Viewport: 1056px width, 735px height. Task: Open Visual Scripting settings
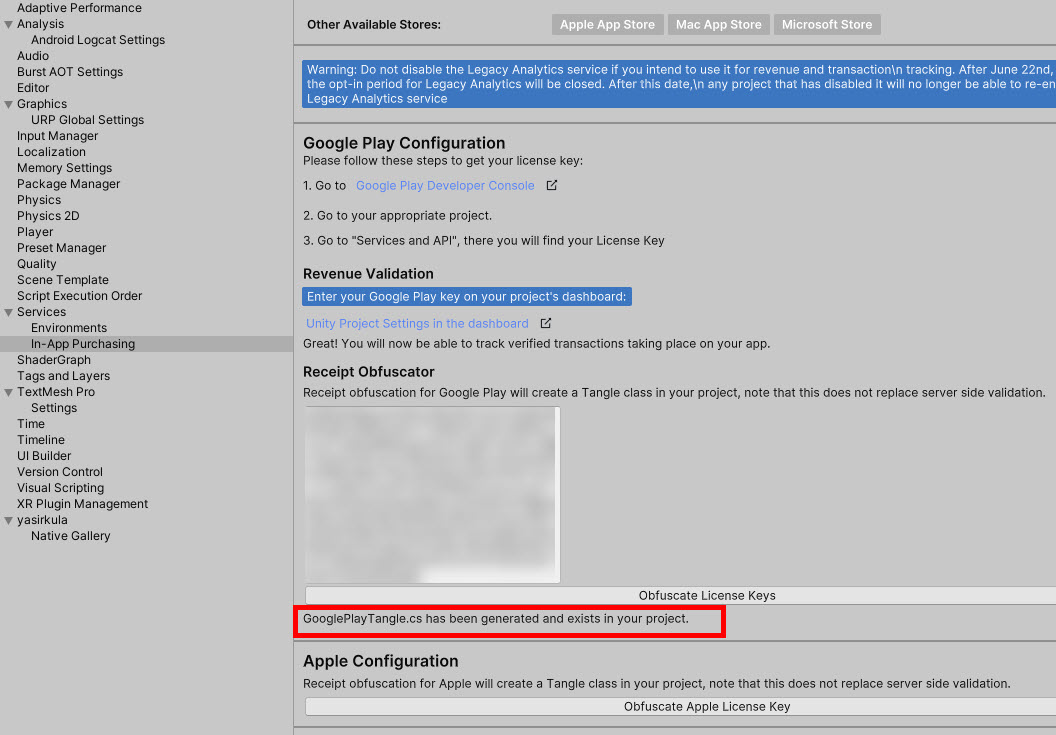(x=61, y=488)
